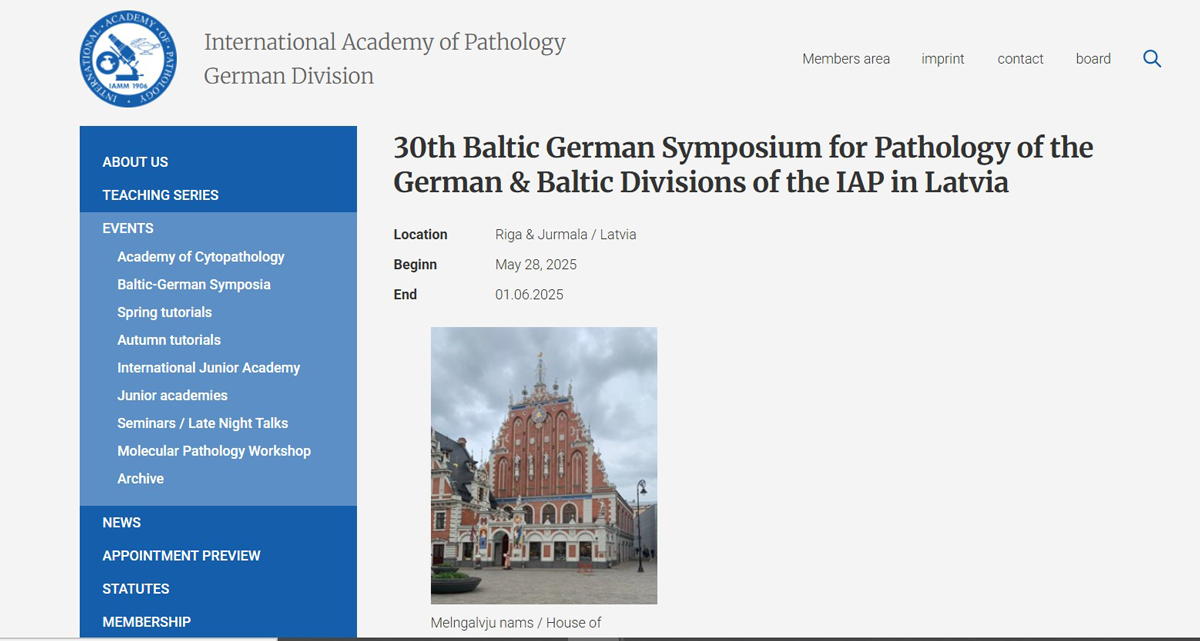Image resolution: width=1200 pixels, height=641 pixels.
Task: Open the Spring tutorials page
Action: [x=164, y=312]
